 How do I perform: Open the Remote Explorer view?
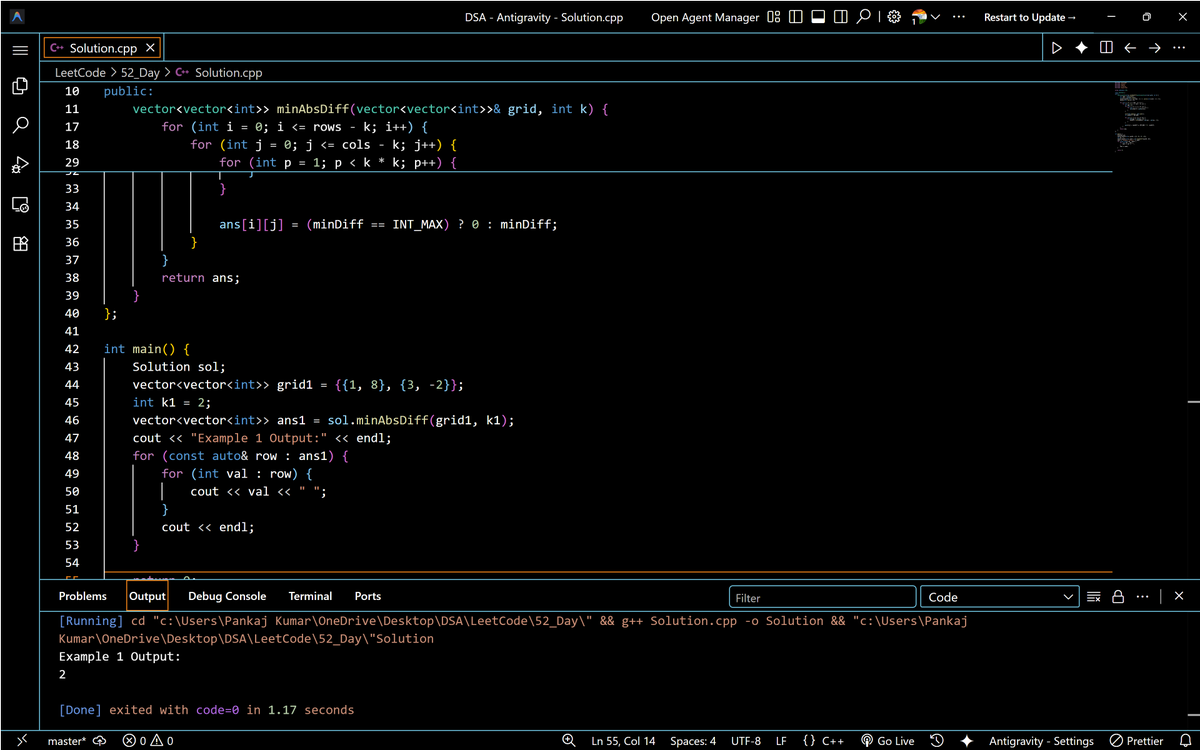[x=20, y=204]
